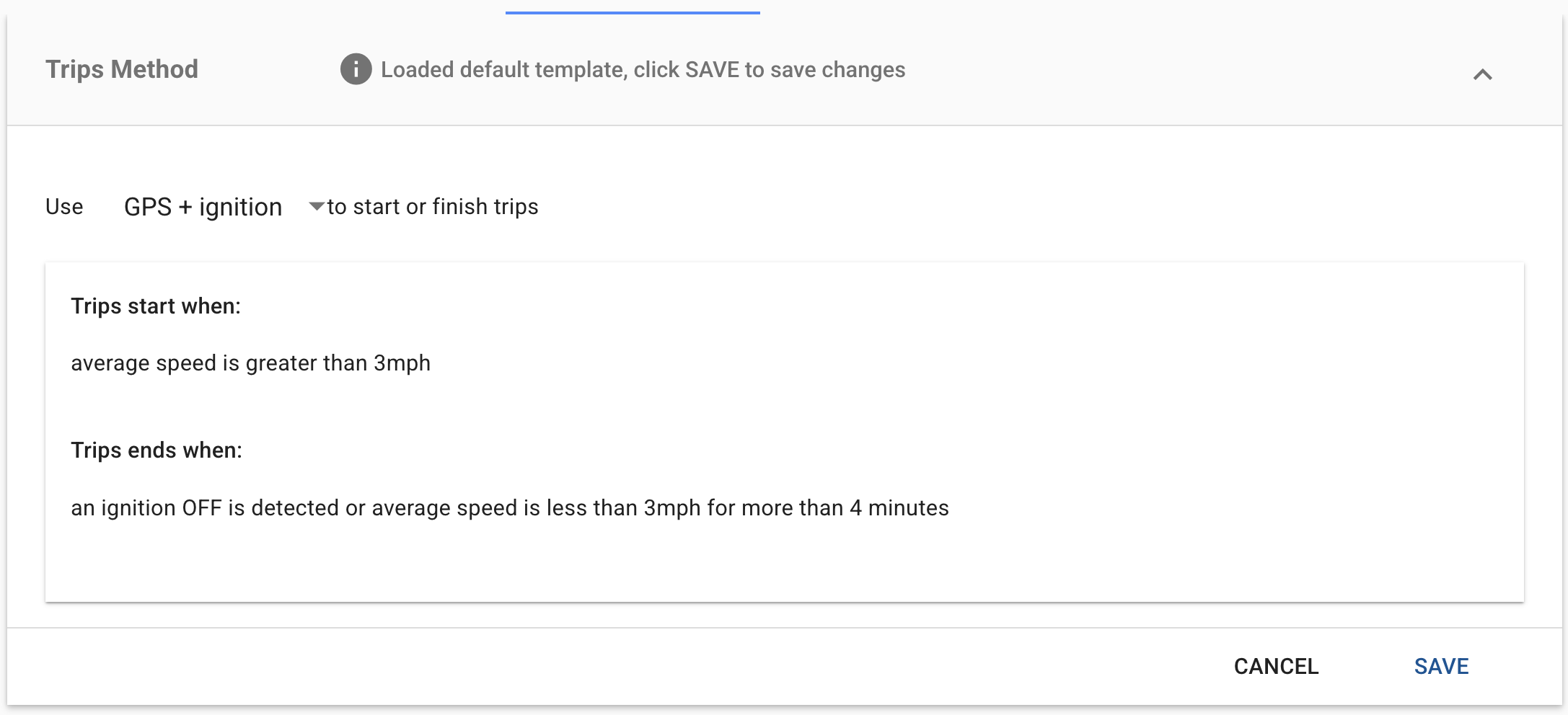Click blank header area left of the chevron

1190,70
